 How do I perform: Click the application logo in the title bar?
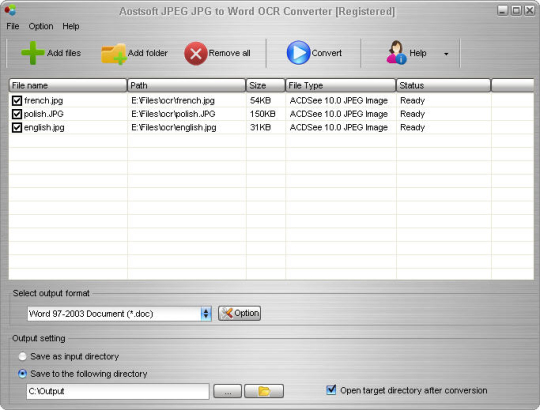[10, 10]
